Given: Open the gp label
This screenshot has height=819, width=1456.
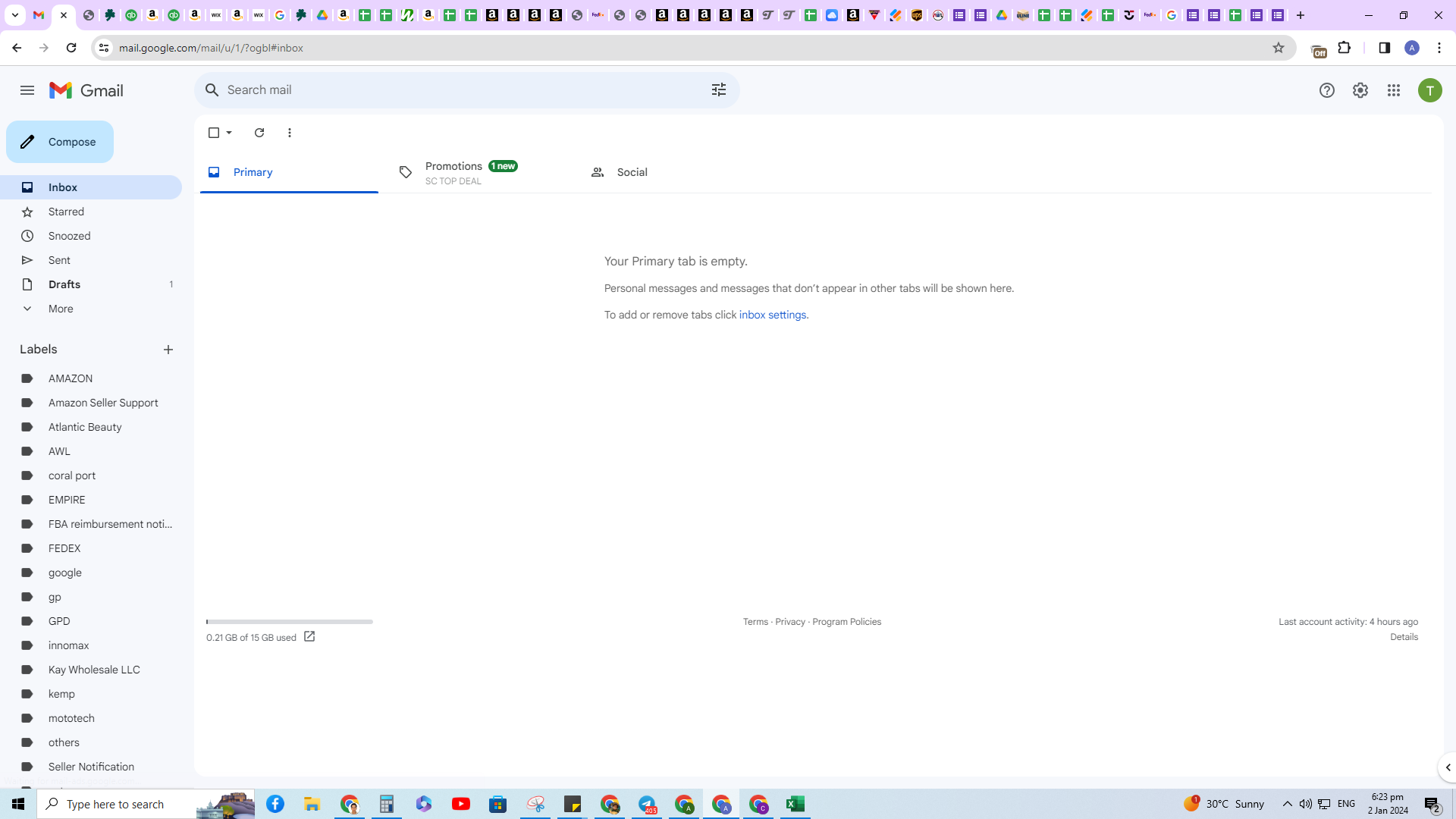Looking at the screenshot, I should 91,597.
